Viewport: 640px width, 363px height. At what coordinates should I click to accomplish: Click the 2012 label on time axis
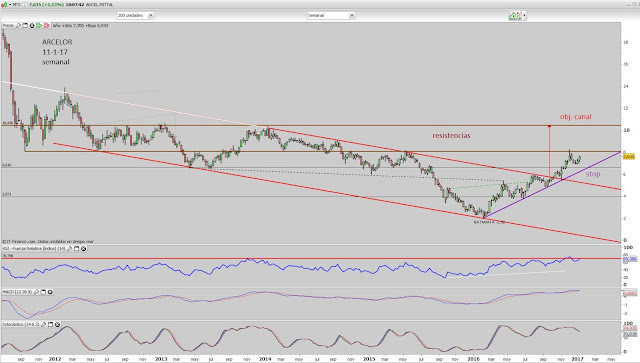point(55,359)
